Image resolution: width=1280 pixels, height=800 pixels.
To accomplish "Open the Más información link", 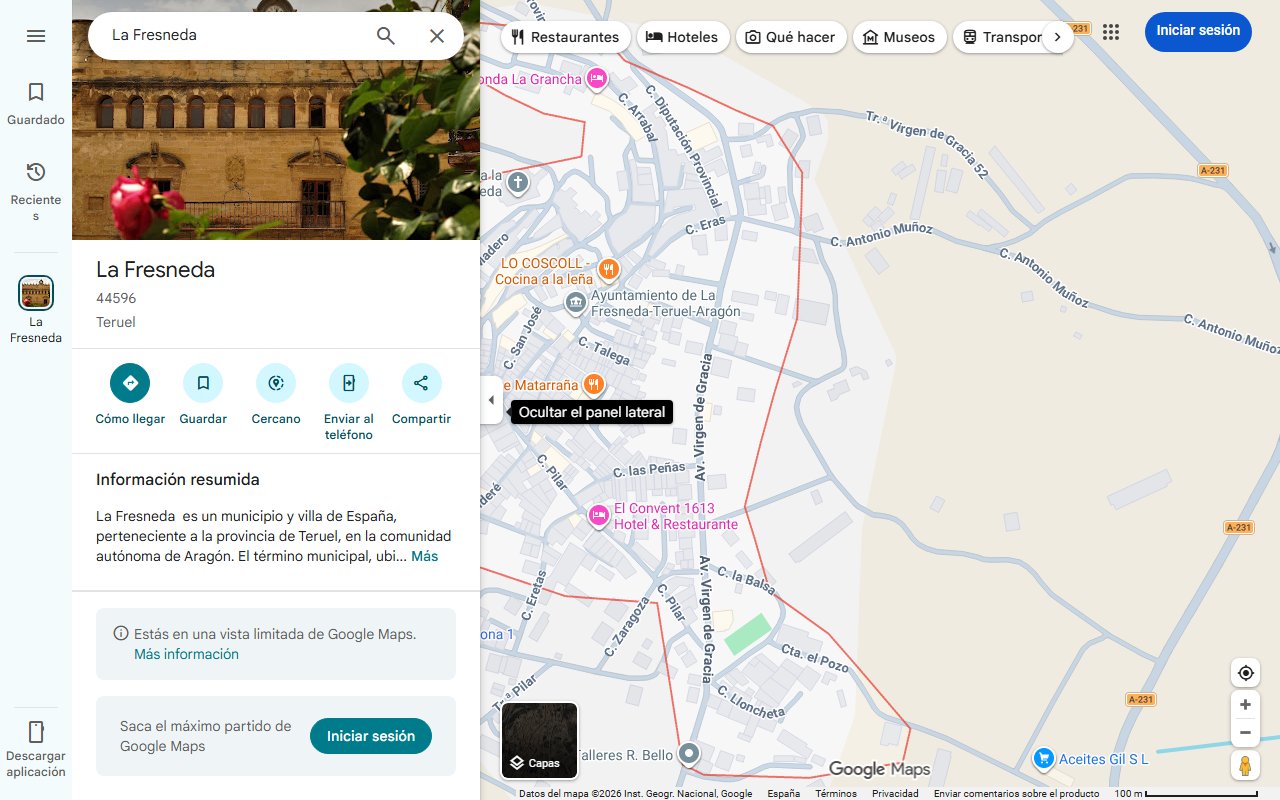I will click(x=186, y=654).
